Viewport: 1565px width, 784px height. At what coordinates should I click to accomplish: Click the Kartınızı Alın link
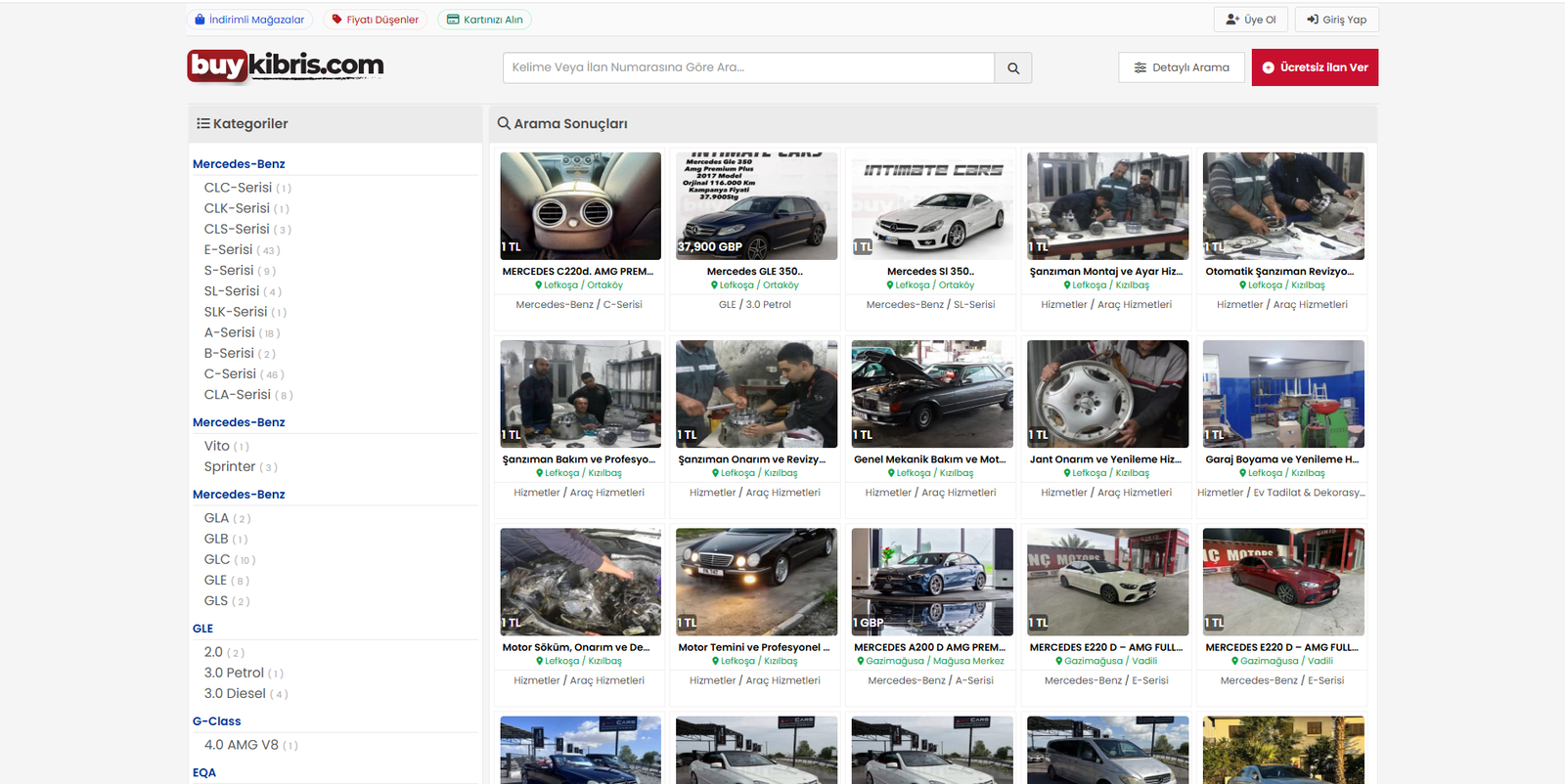click(485, 20)
